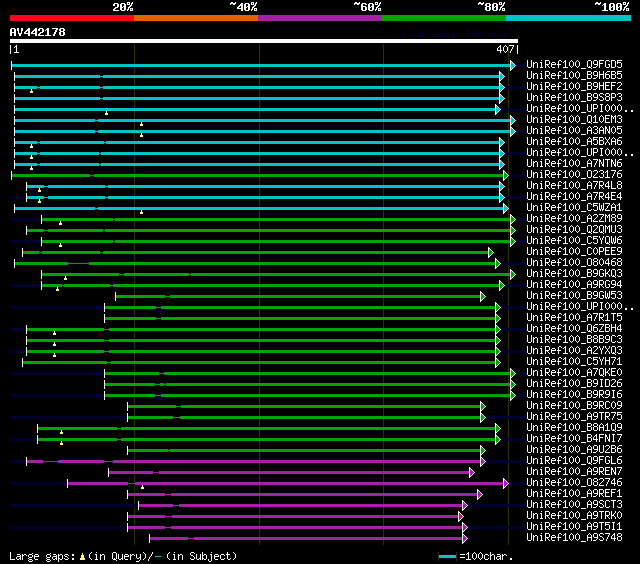Click the orange ~40% identity legend bar

(x=196, y=18)
